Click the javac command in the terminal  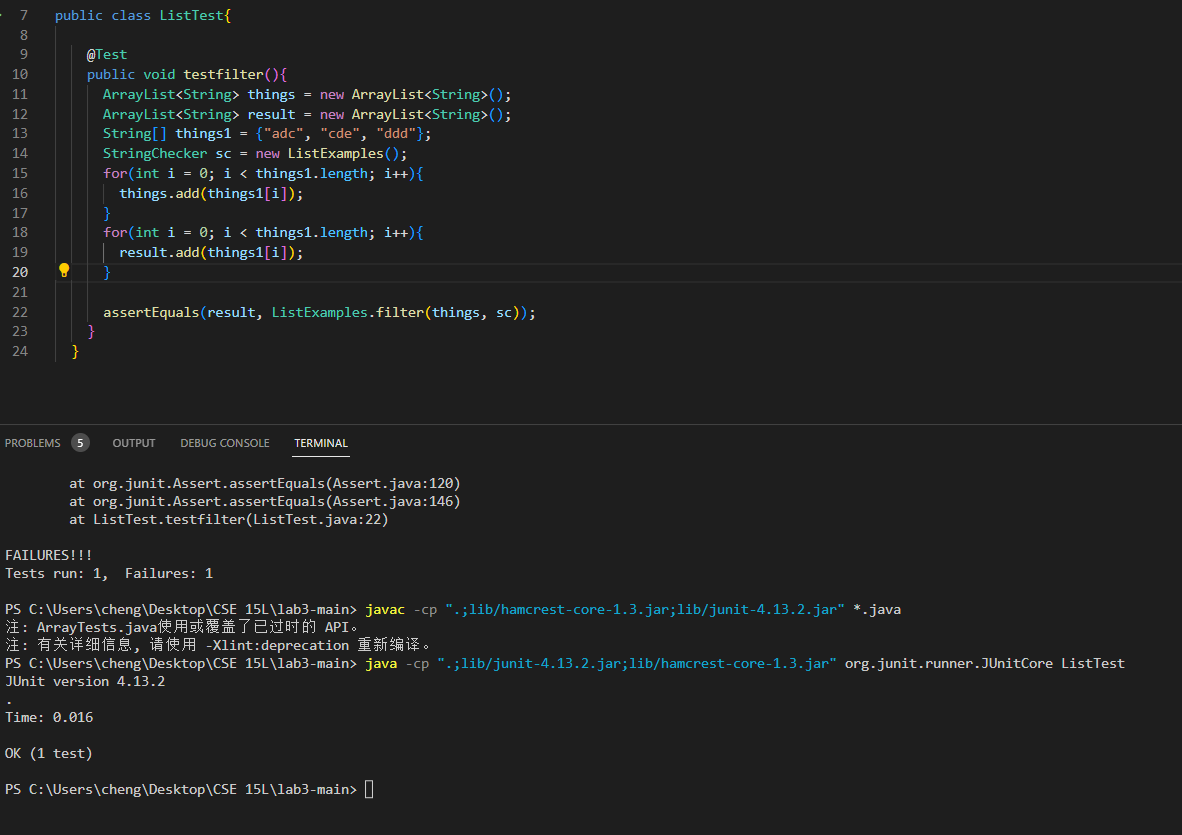tap(385, 610)
